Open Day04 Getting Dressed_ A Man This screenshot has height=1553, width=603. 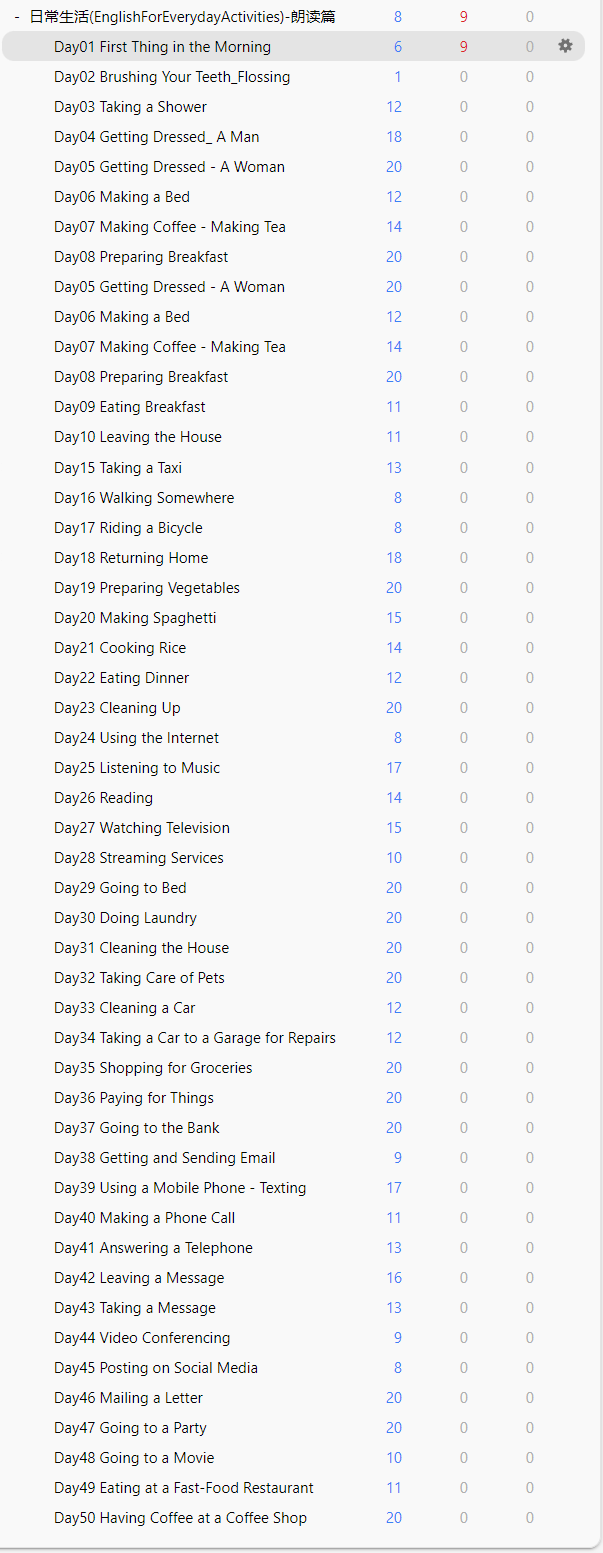[x=156, y=137]
